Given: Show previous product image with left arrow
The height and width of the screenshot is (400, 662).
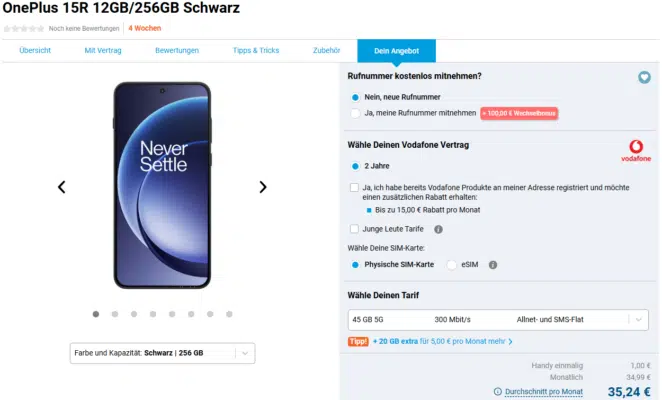Looking at the screenshot, I should pyautogui.click(x=62, y=187).
